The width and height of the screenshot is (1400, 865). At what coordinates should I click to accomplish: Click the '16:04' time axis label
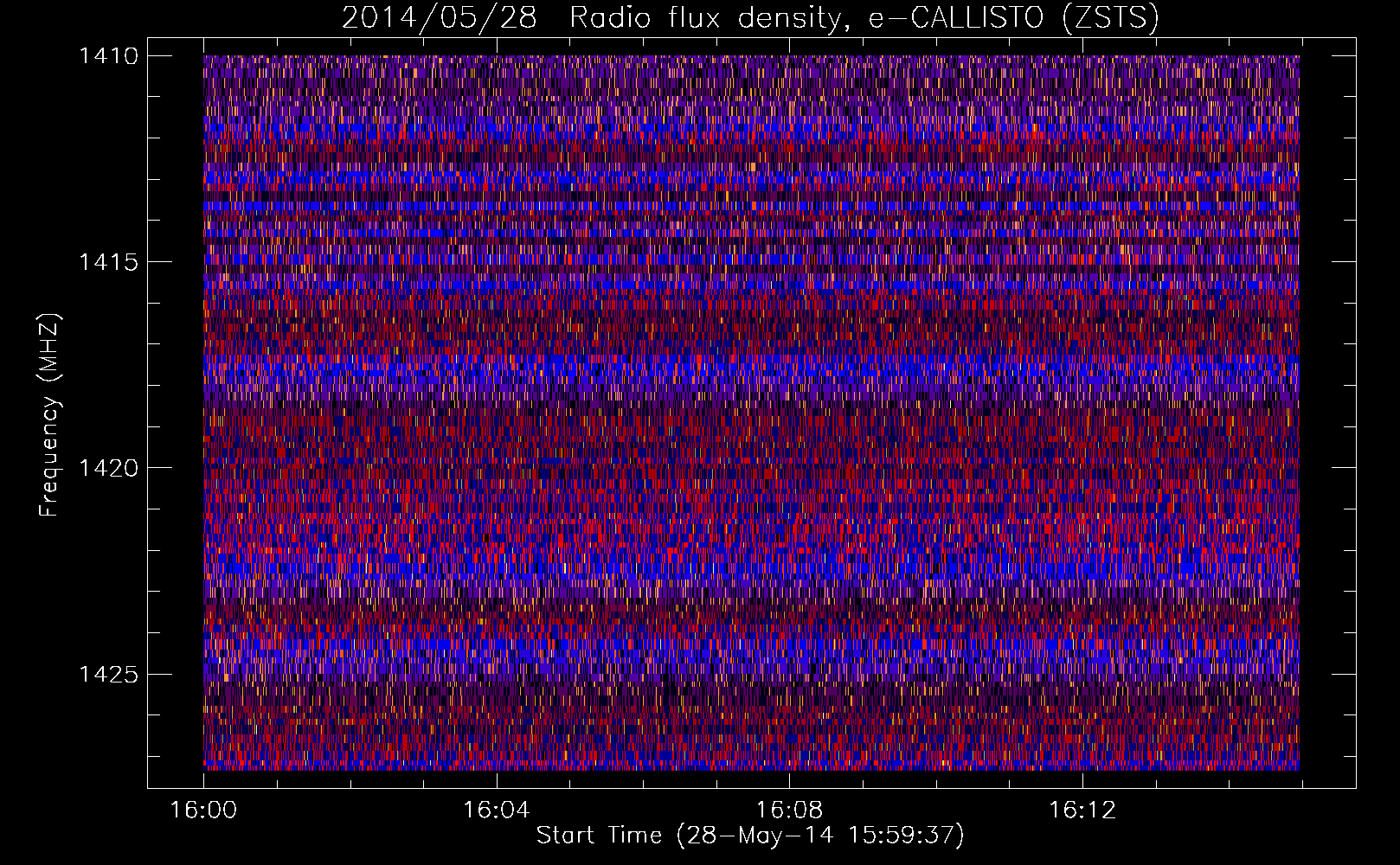coord(496,811)
